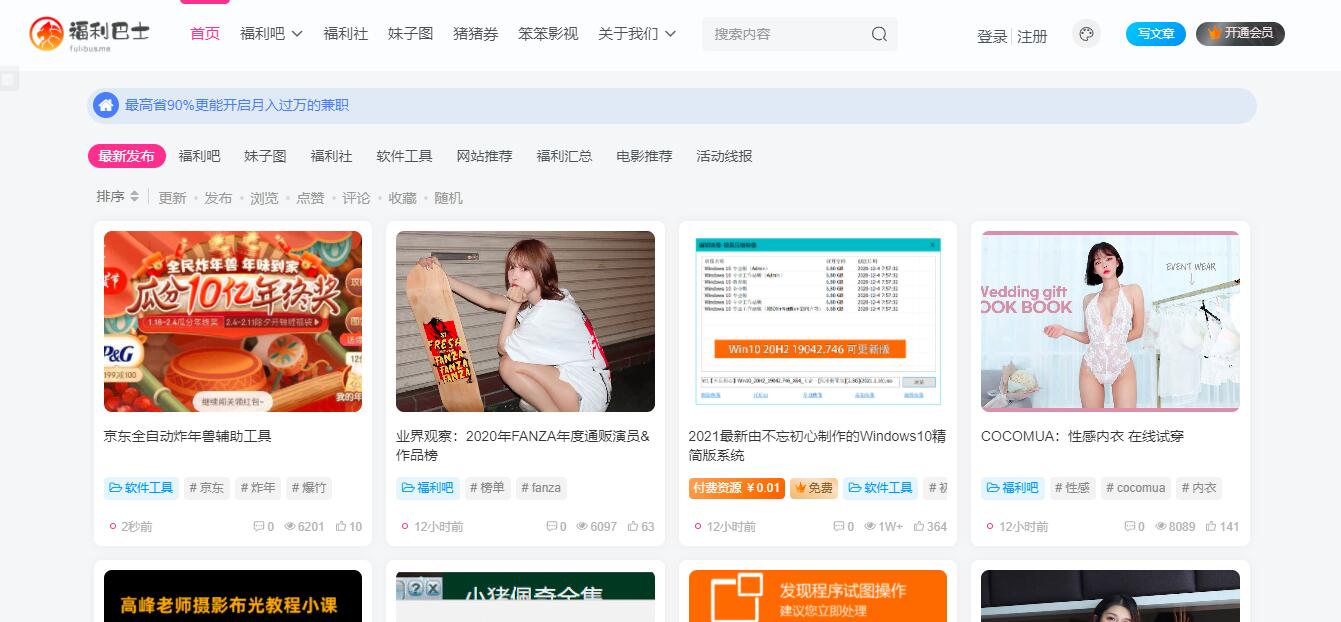Click the # fanza tag
The image size is (1341, 622).
click(x=543, y=488)
